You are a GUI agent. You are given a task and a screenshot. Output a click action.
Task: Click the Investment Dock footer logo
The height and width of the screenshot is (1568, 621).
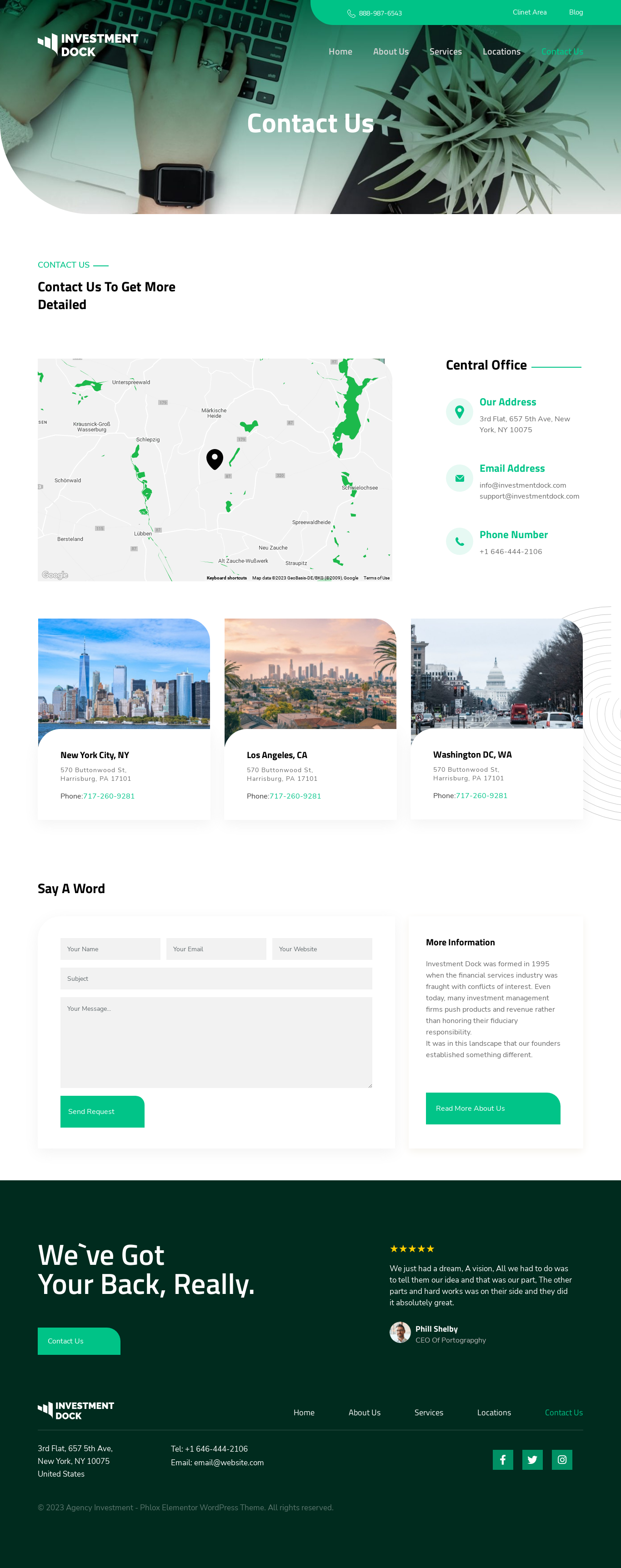[x=76, y=1410]
